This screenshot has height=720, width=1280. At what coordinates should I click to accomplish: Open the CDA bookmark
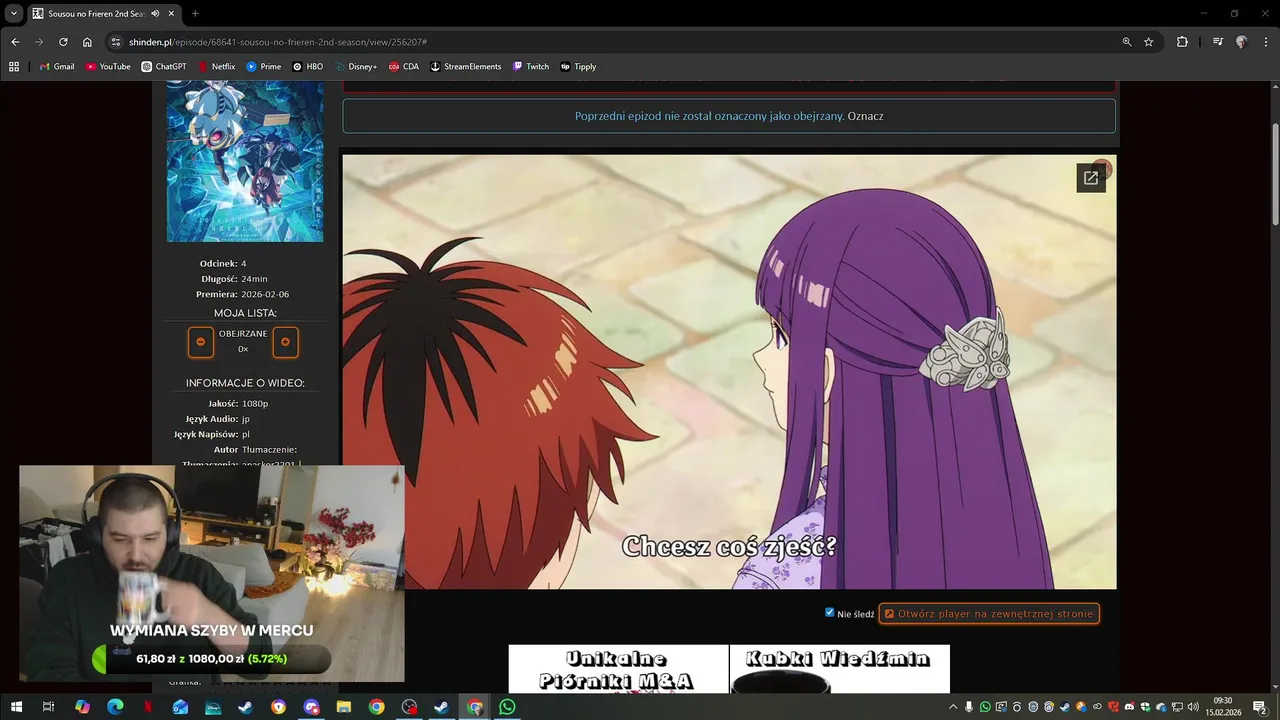[404, 67]
